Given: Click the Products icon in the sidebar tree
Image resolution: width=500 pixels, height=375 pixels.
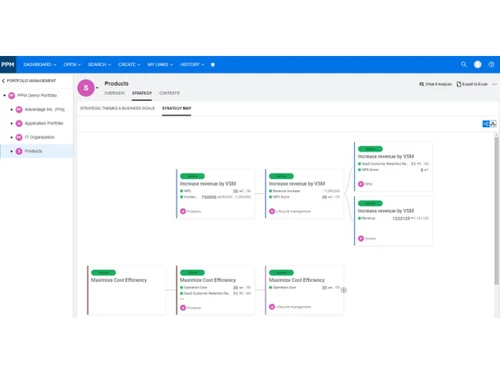Looking at the screenshot, I should point(19,151).
